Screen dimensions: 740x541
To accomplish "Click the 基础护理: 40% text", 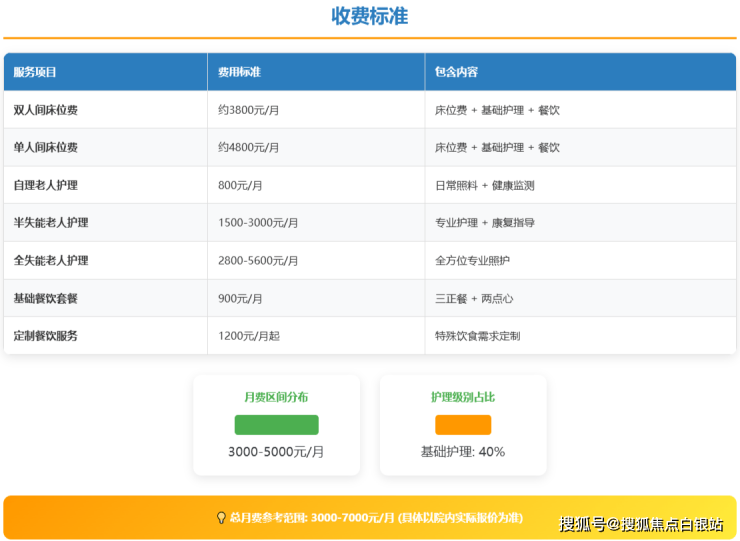I will [x=463, y=452].
